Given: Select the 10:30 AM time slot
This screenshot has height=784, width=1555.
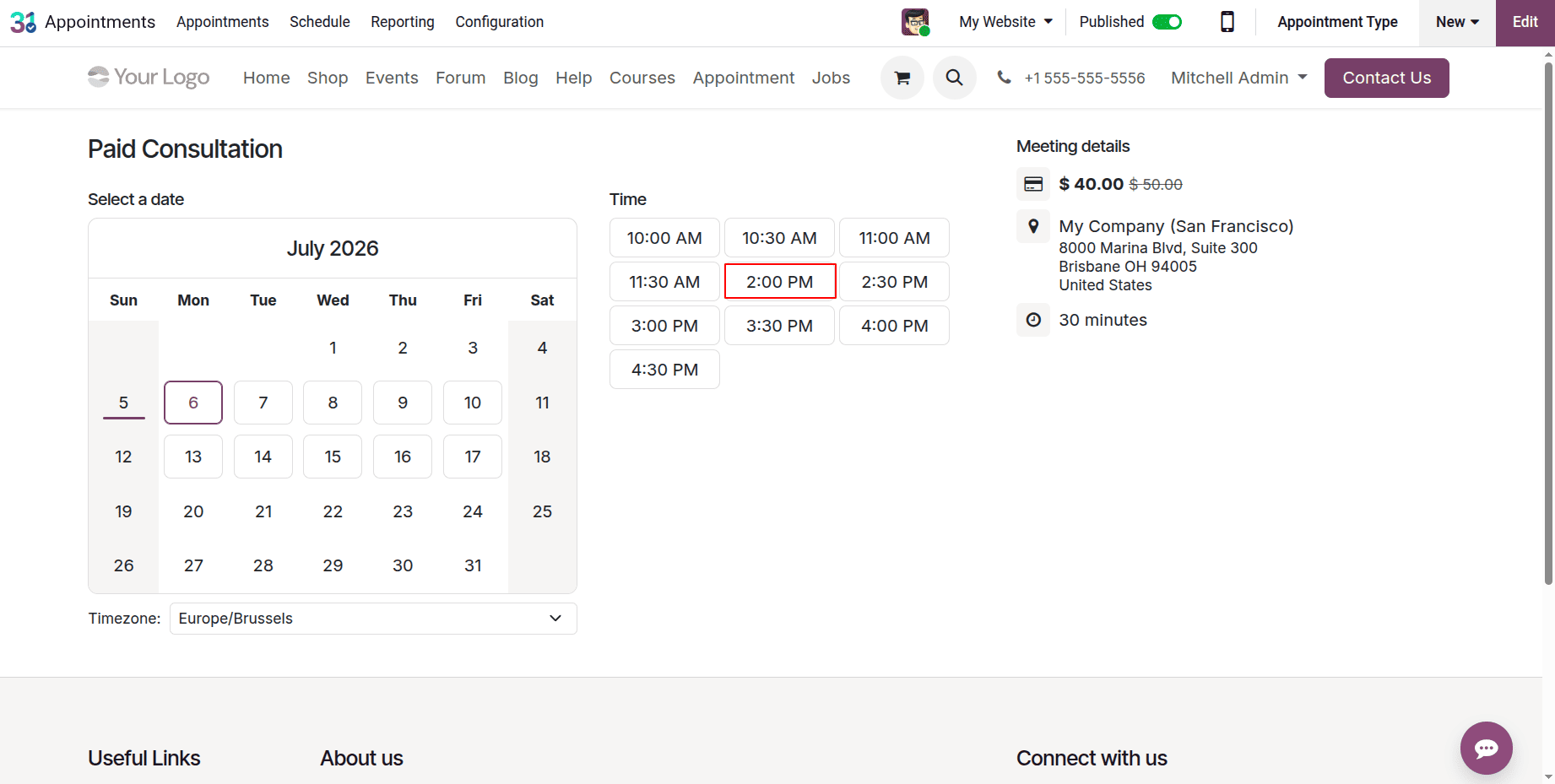Looking at the screenshot, I should 780,238.
